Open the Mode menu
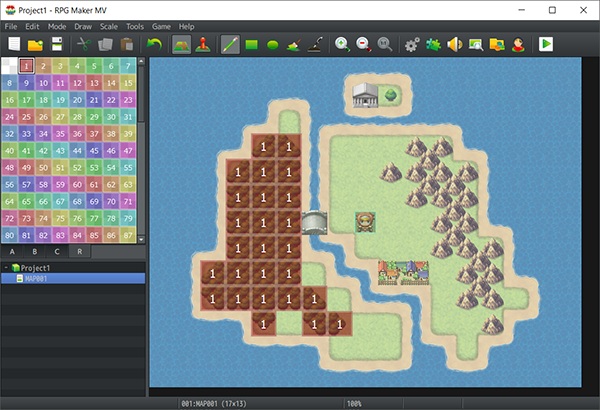Image resolution: width=600 pixels, height=410 pixels. click(57, 26)
